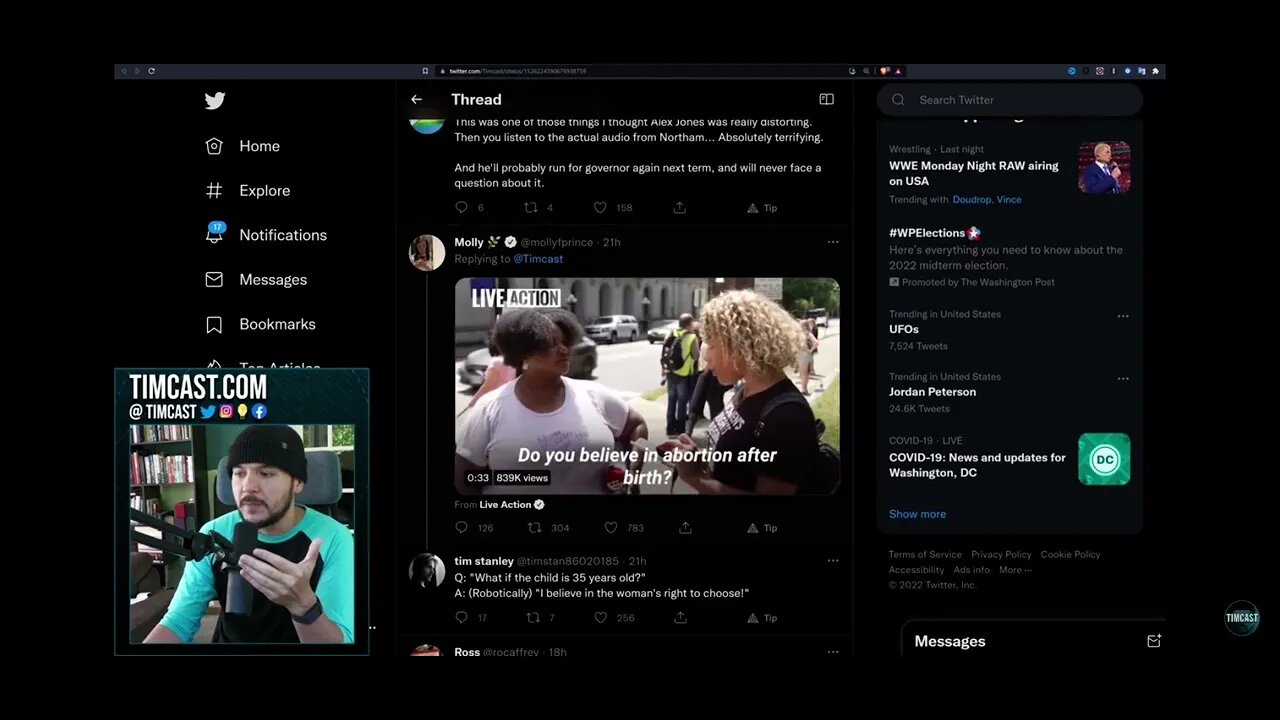Open Cookie Policy link

pos(1070,555)
